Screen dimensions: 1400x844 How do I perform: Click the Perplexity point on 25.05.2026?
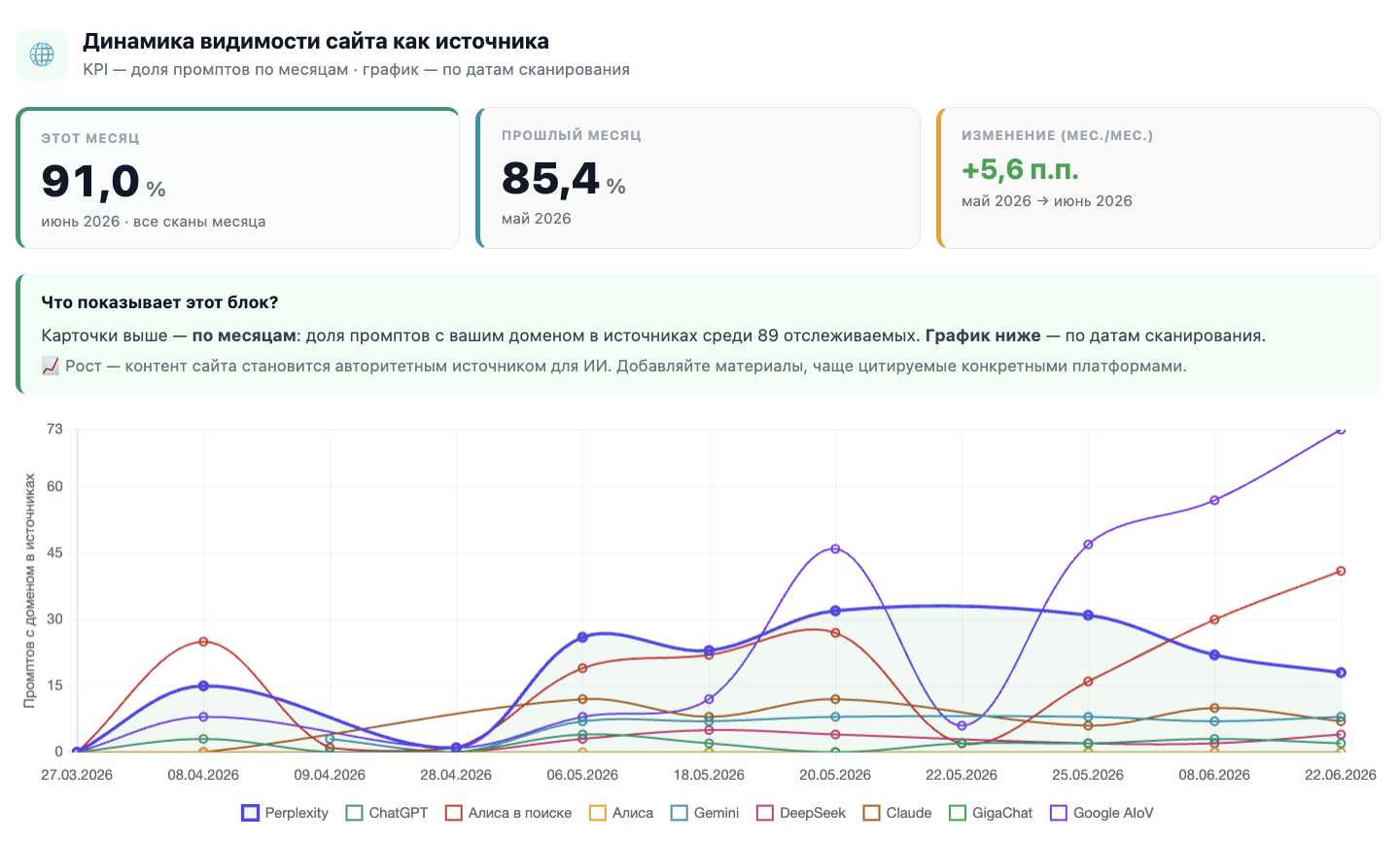pyautogui.click(x=1088, y=615)
